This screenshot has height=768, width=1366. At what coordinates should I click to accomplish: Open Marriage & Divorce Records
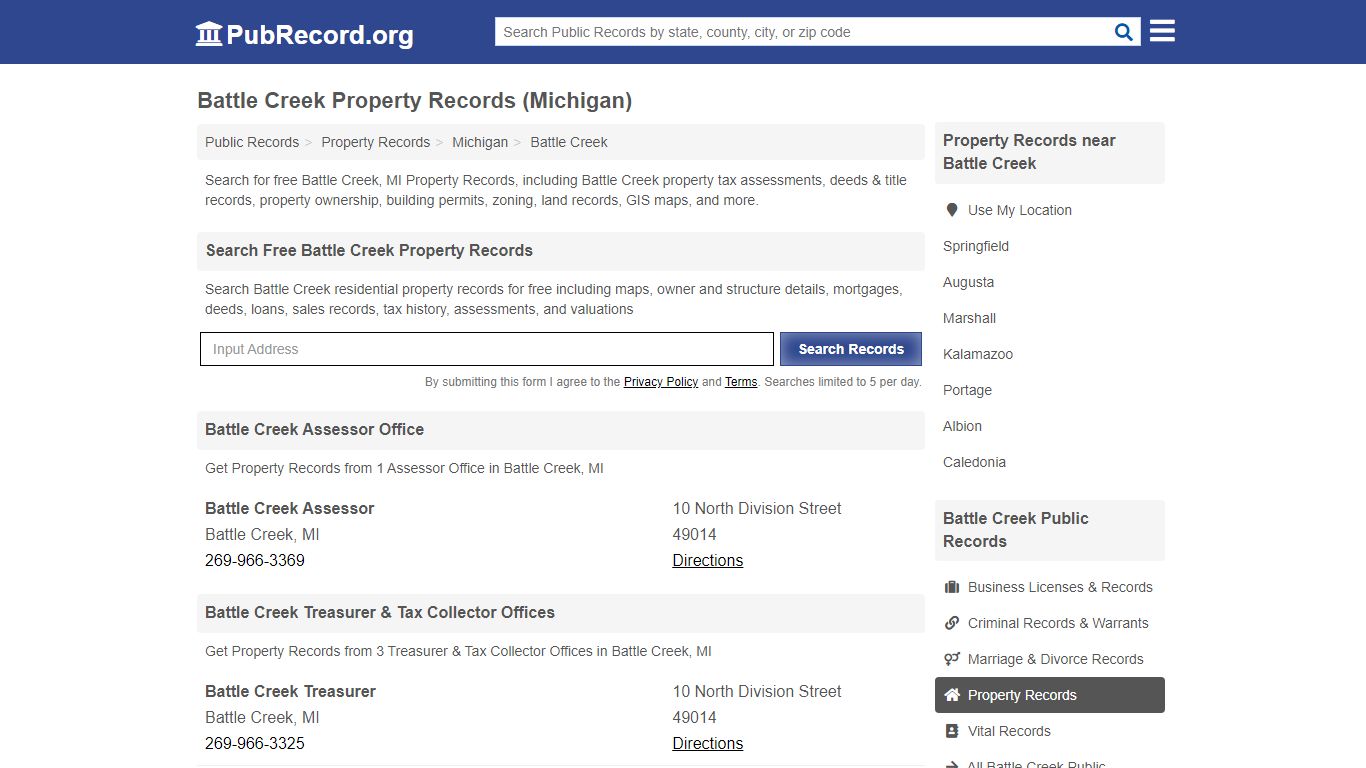click(x=1055, y=659)
